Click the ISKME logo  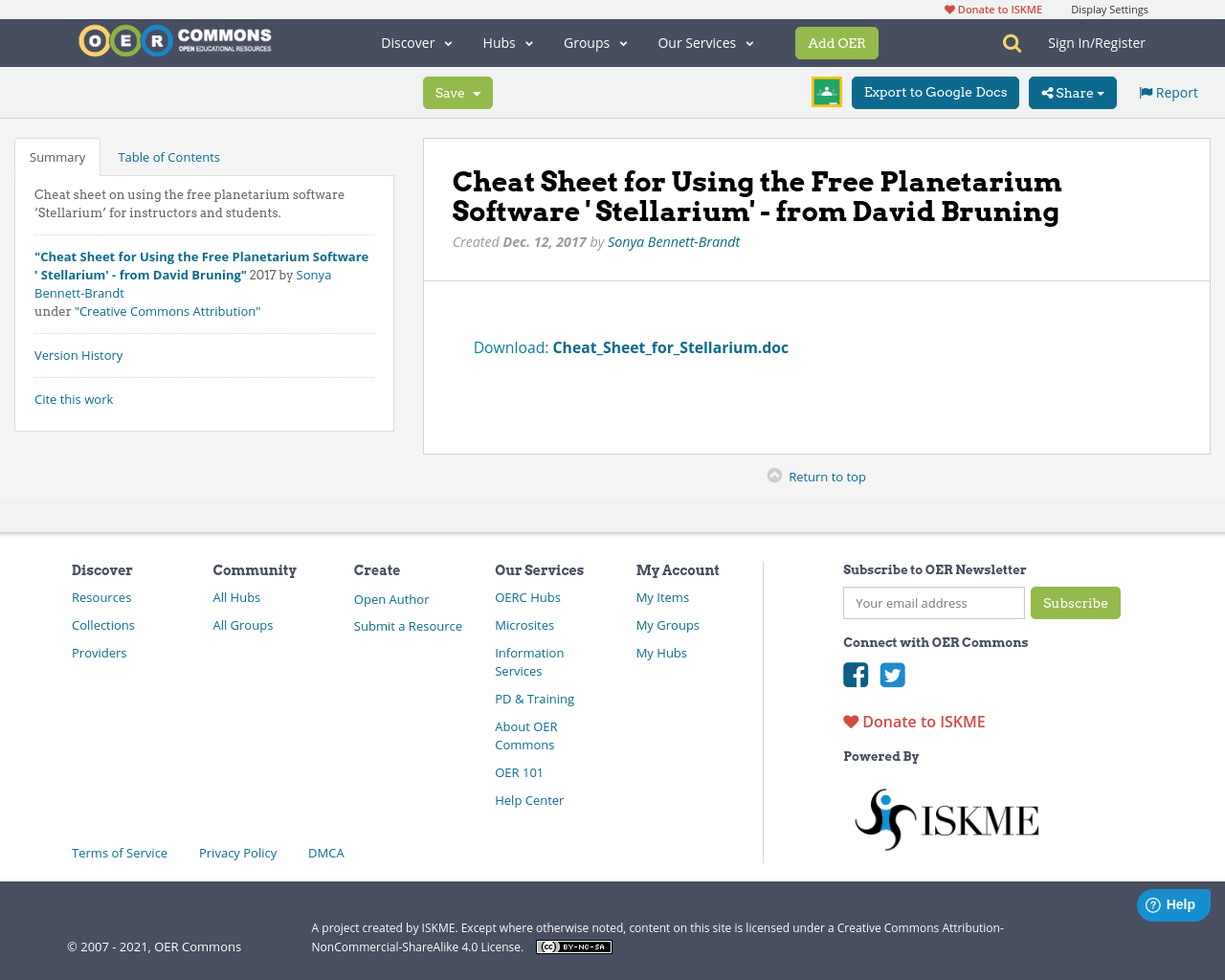[x=946, y=819]
